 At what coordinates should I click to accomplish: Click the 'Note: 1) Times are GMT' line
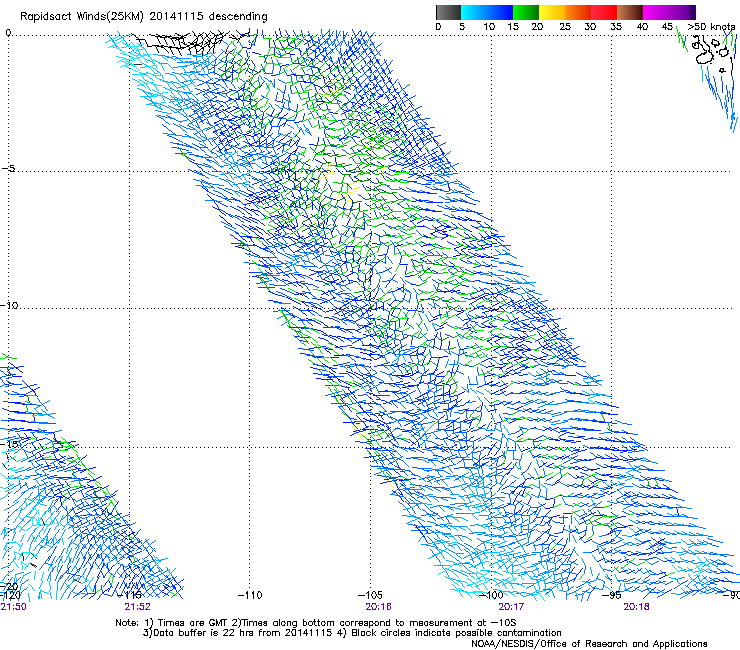(x=315, y=623)
